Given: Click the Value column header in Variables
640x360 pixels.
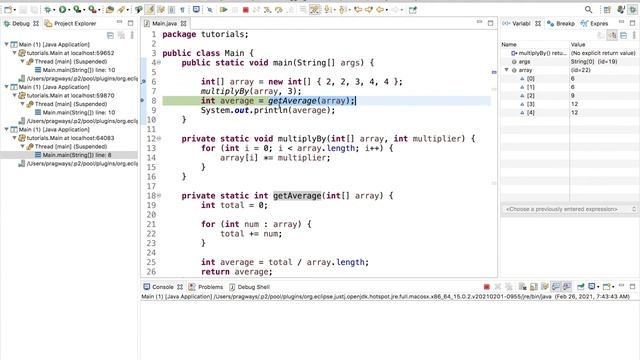Looking at the screenshot, I should click(604, 44).
